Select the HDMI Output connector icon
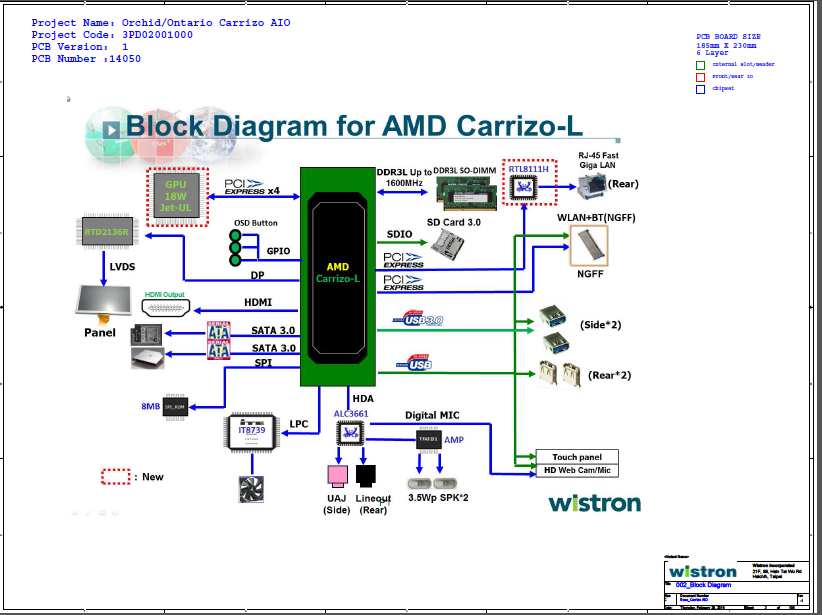 166,307
